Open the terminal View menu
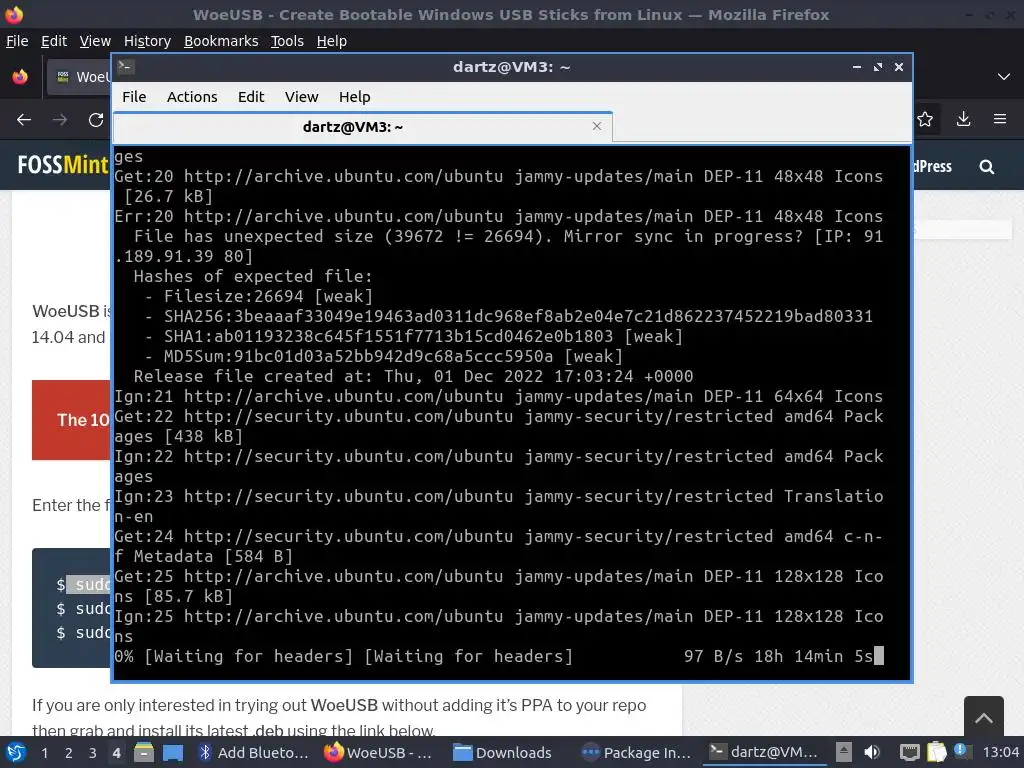This screenshot has height=768, width=1024. coord(301,97)
